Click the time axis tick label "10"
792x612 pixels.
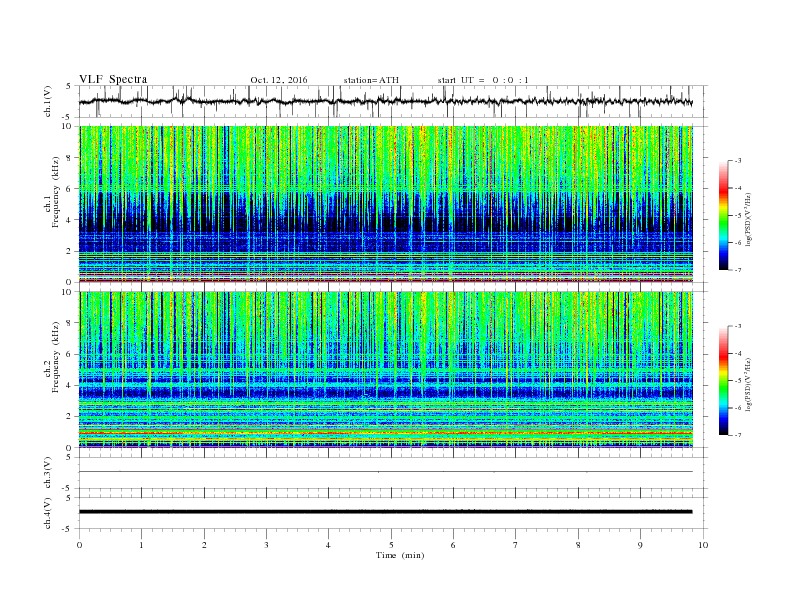(x=703, y=545)
